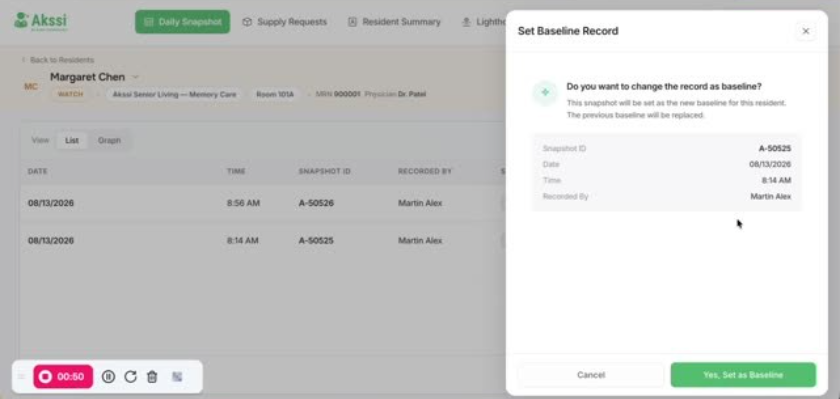Click the DATE column header
This screenshot has height=399, width=840.
38,171
